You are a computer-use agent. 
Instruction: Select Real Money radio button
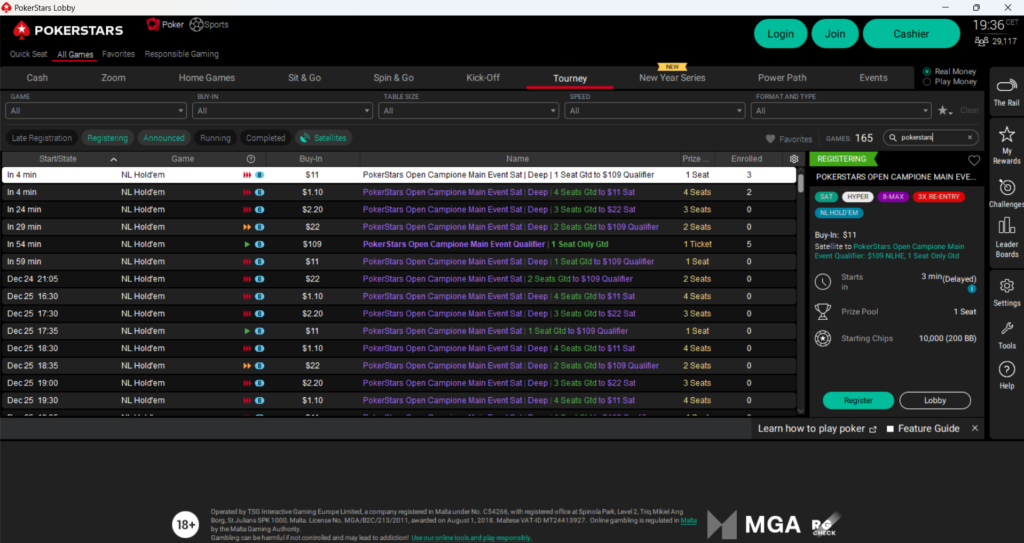click(x=927, y=71)
